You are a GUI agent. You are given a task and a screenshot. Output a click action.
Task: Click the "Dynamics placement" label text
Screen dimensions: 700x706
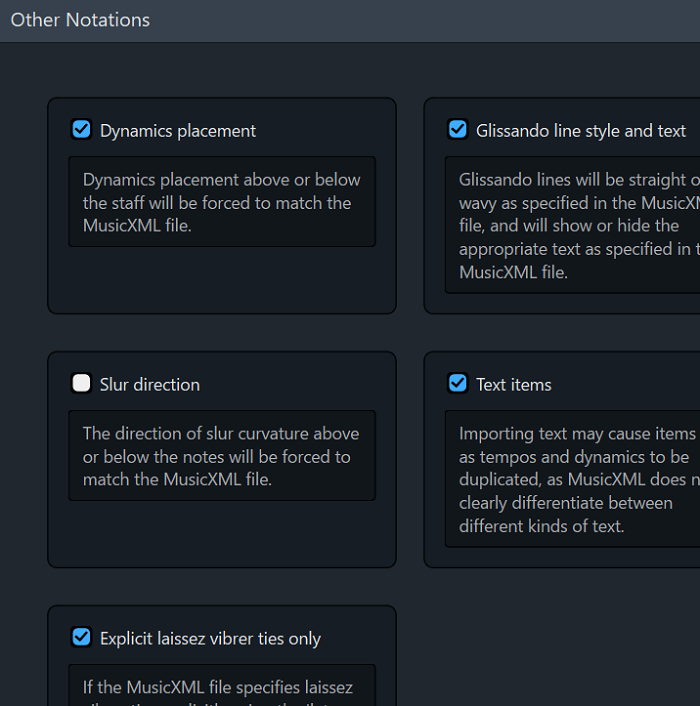tap(178, 131)
